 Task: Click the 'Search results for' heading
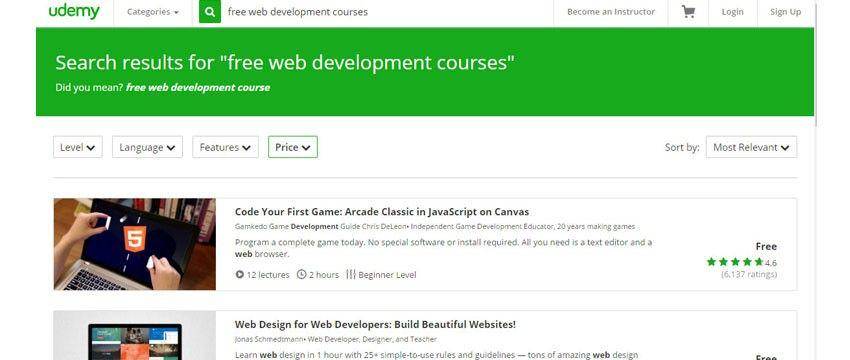click(285, 63)
